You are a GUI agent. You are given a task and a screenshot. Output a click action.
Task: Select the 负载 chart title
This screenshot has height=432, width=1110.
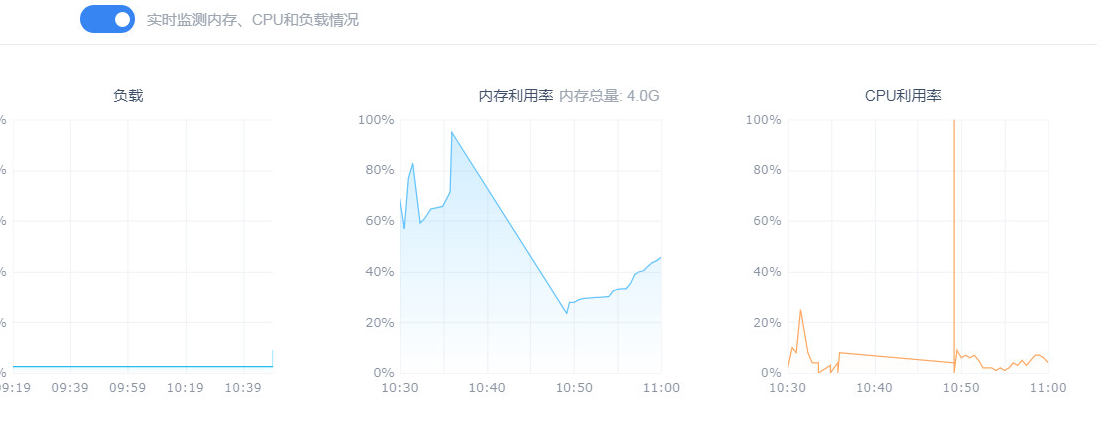(128, 96)
